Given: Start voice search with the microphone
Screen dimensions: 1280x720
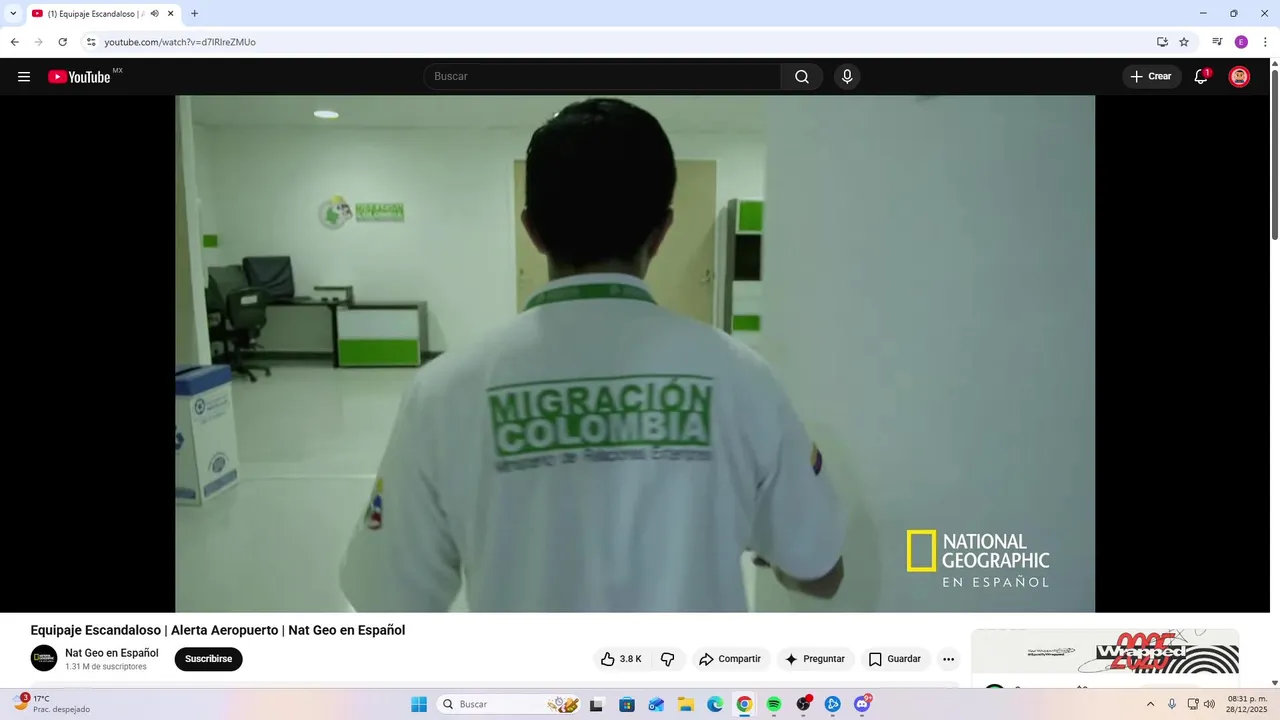Looking at the screenshot, I should point(847,77).
